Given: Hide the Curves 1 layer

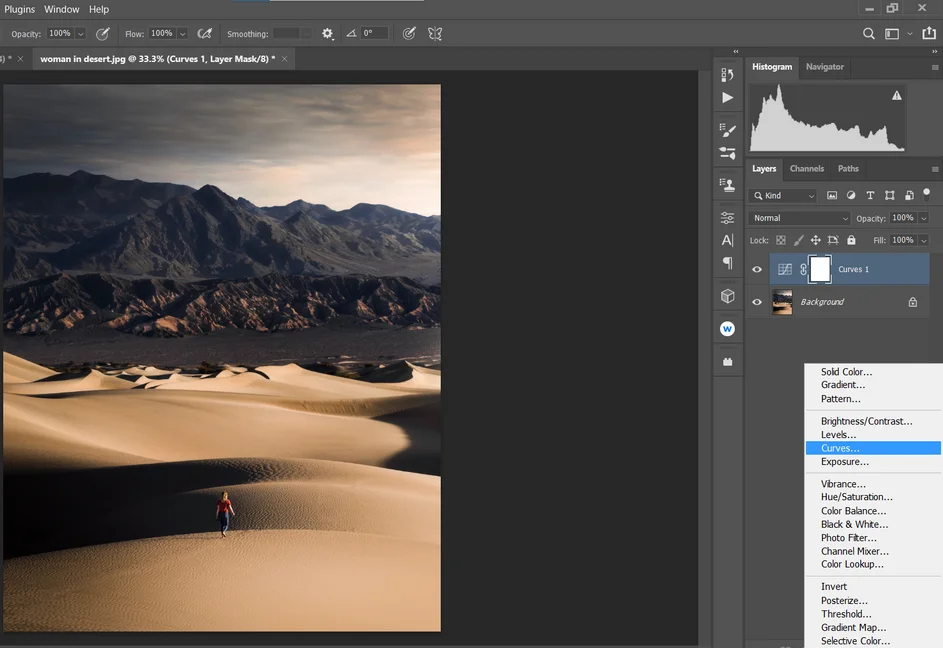Looking at the screenshot, I should pyautogui.click(x=757, y=270).
